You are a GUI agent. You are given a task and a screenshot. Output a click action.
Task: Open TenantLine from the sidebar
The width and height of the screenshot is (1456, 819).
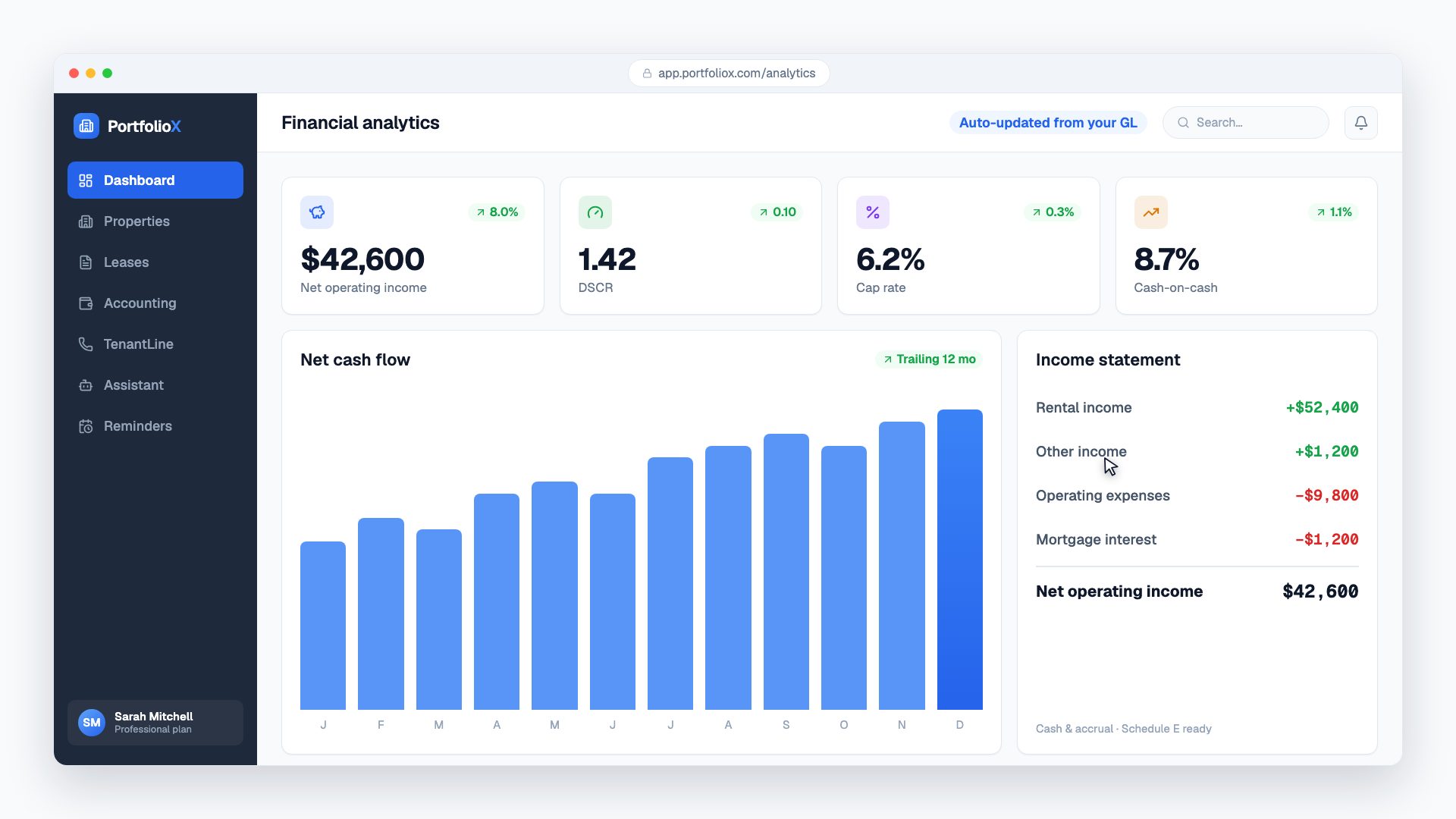[x=155, y=344]
